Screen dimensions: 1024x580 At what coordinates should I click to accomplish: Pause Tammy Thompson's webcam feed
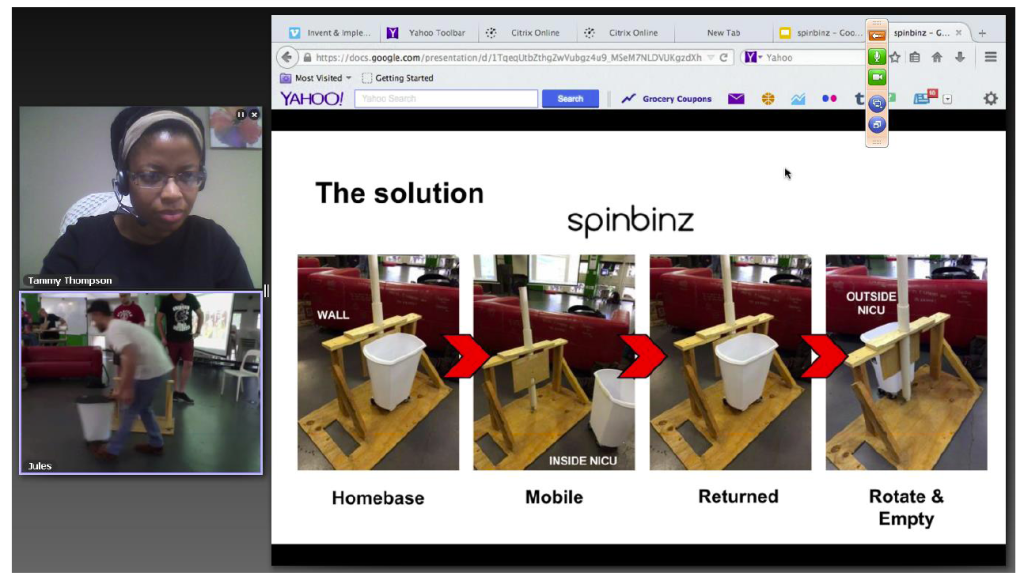point(241,115)
